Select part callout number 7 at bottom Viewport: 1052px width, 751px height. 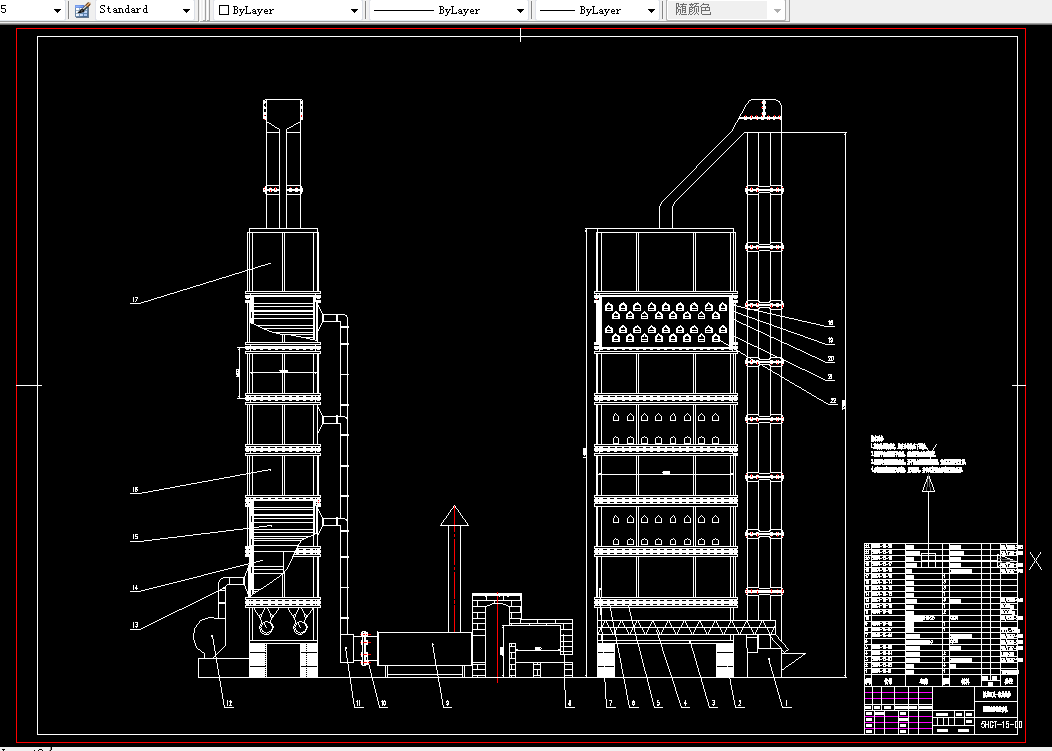(x=610, y=703)
